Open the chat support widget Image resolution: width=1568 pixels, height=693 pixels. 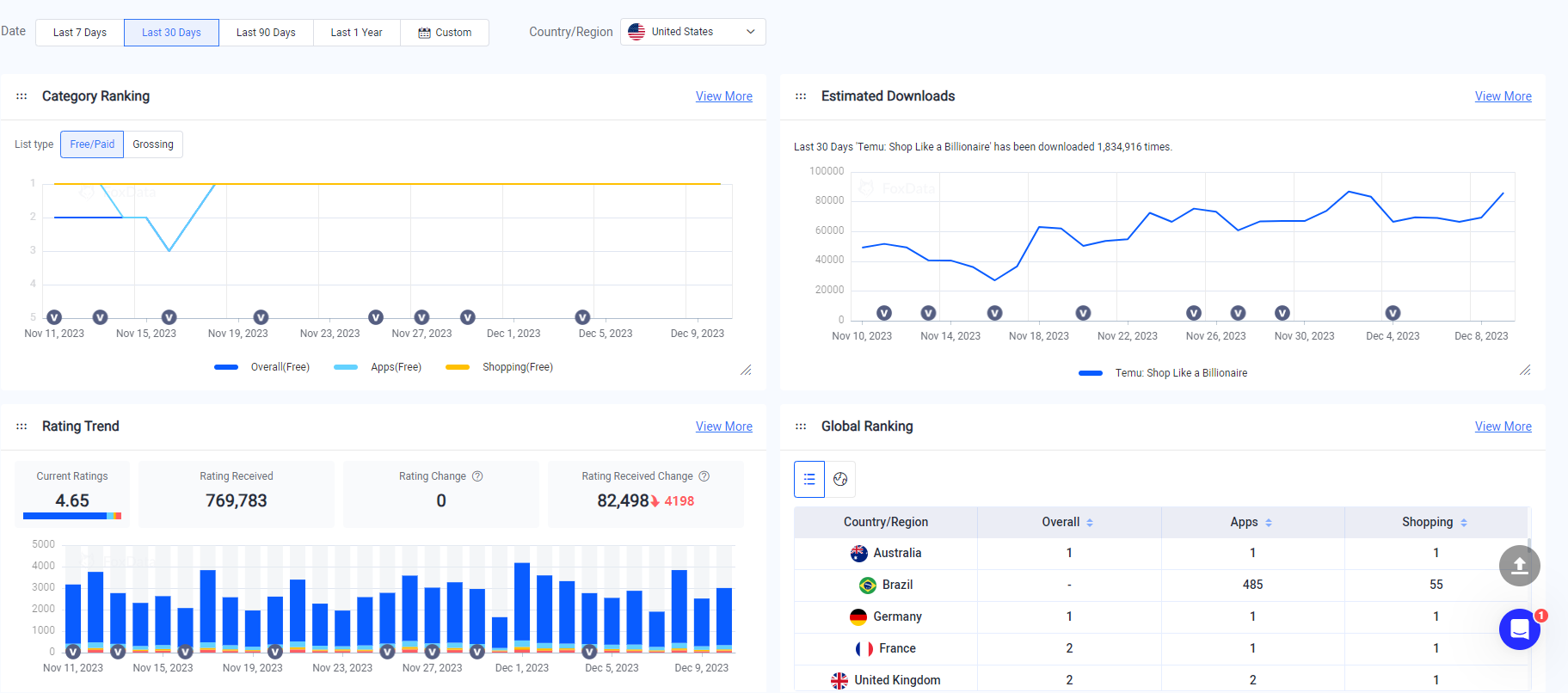1519,629
